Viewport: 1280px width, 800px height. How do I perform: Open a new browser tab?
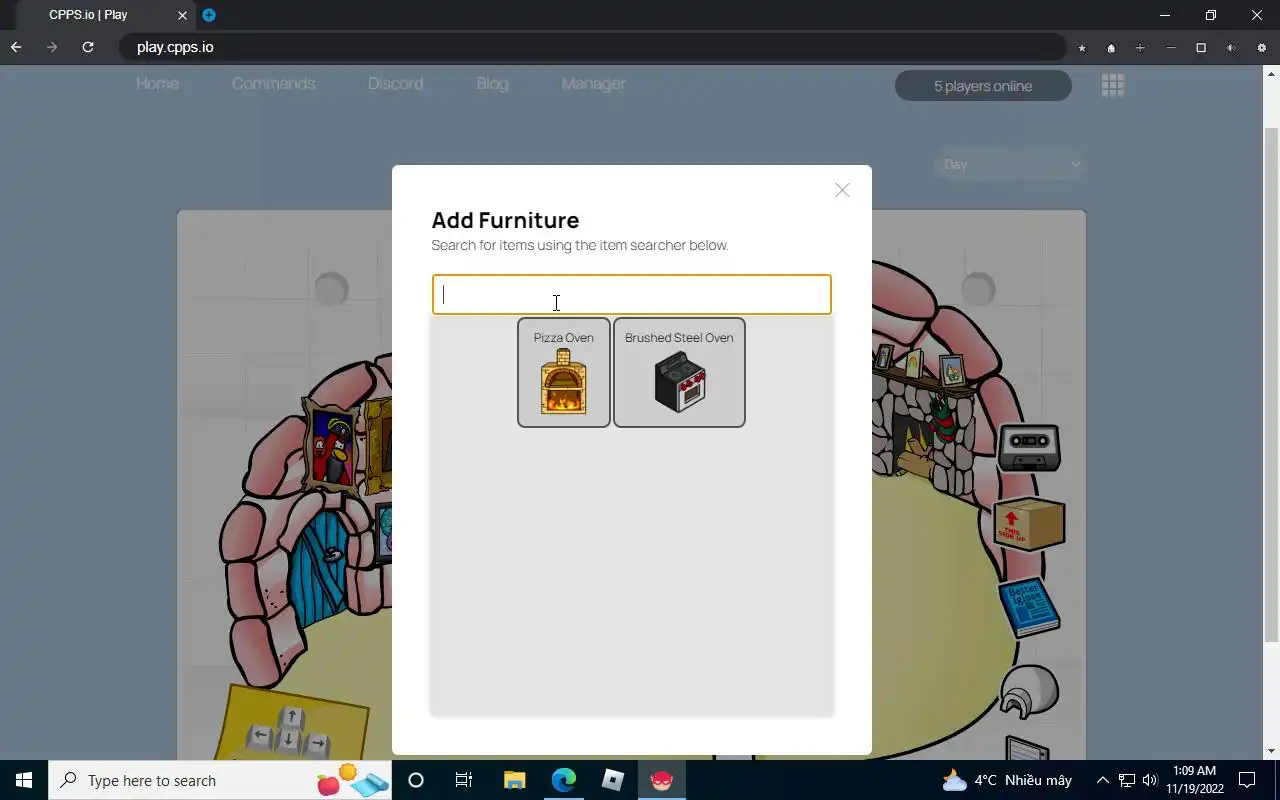point(209,15)
